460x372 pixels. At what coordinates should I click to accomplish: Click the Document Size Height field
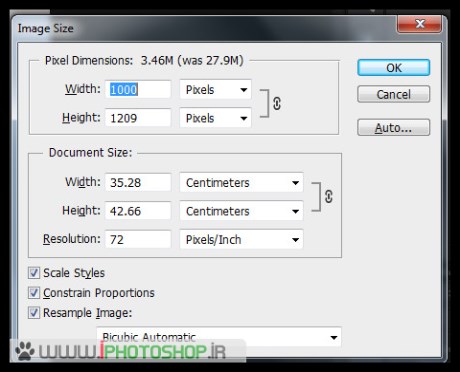point(138,211)
